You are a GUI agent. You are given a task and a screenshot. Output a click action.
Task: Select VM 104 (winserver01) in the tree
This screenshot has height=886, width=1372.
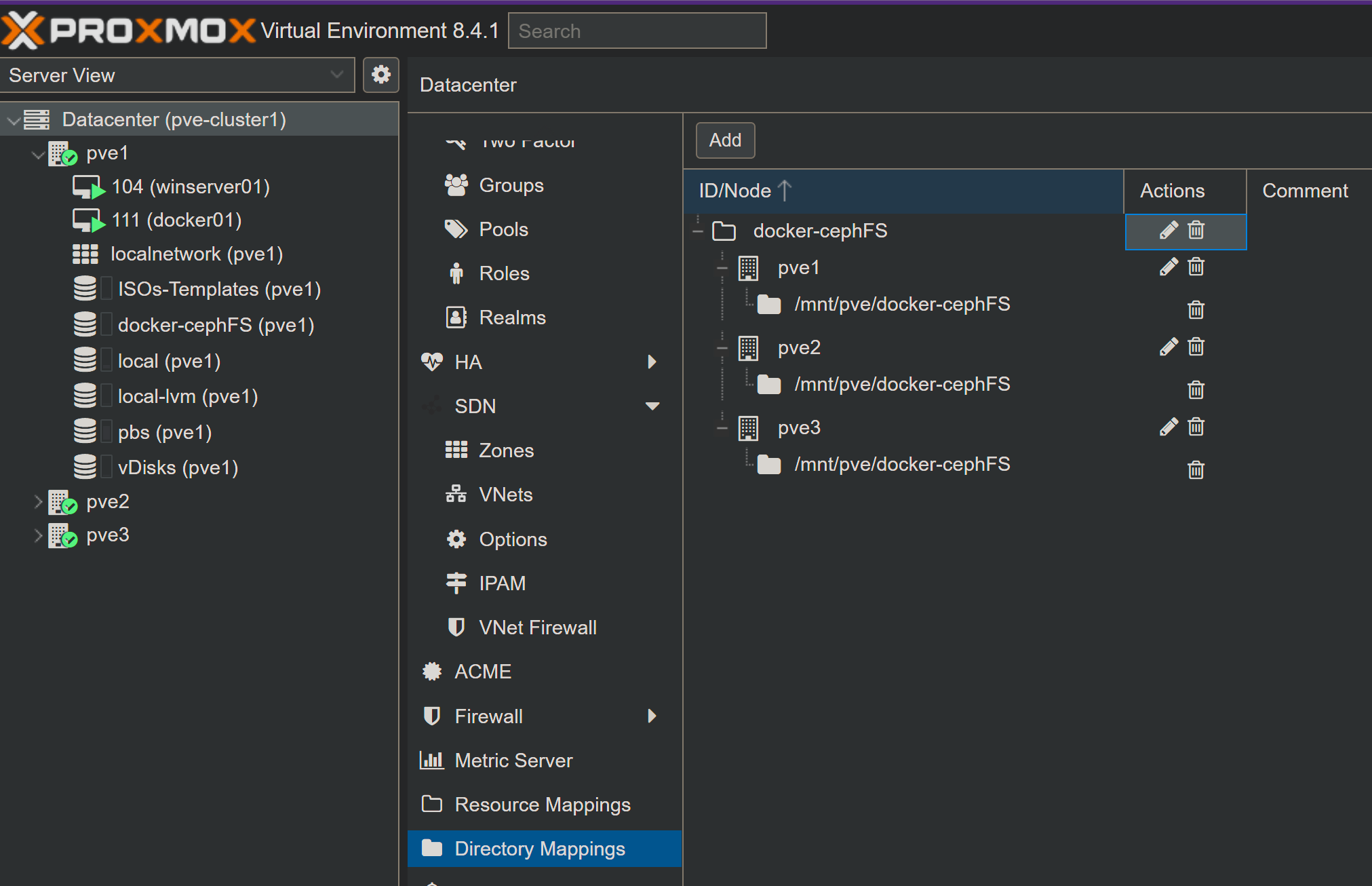[x=191, y=187]
